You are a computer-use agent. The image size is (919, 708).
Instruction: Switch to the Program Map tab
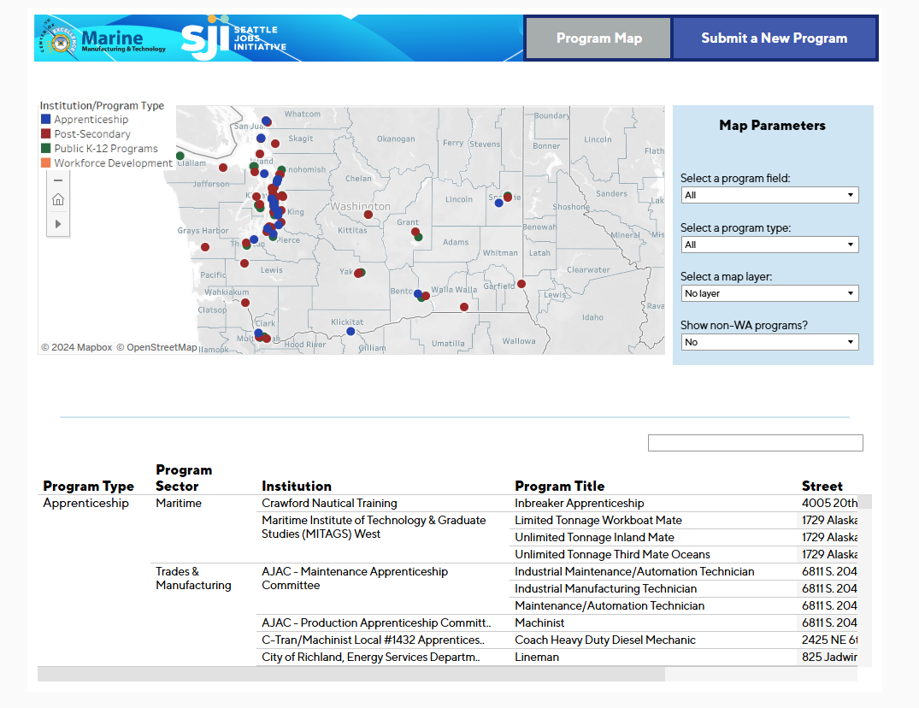[x=599, y=39]
